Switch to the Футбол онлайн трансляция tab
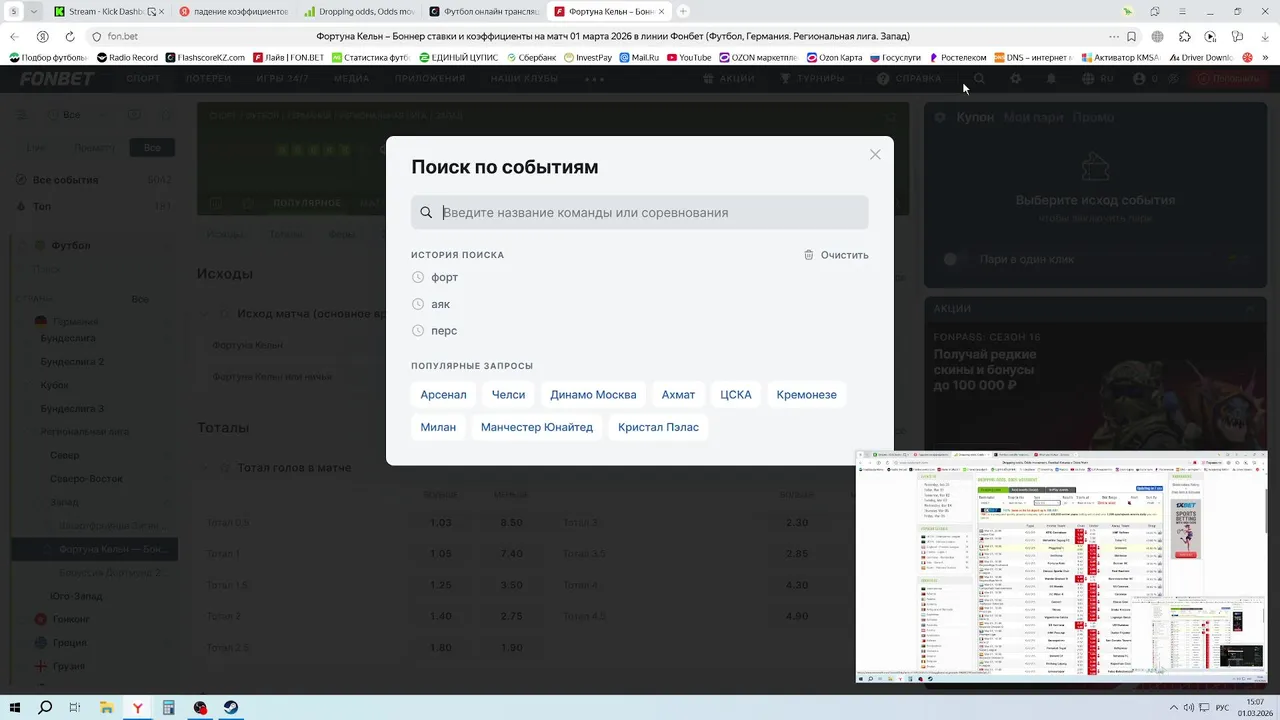The width and height of the screenshot is (1280, 720). click(x=484, y=11)
